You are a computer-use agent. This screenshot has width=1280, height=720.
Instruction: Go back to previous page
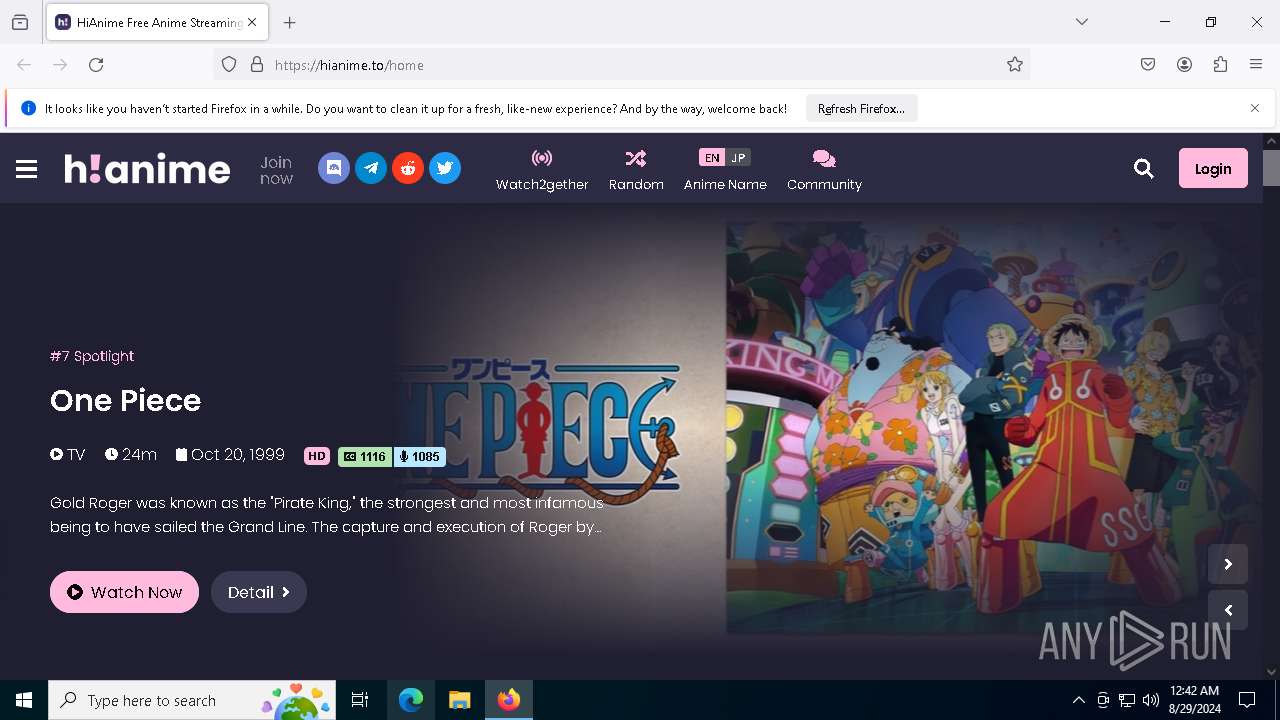tap(24, 65)
